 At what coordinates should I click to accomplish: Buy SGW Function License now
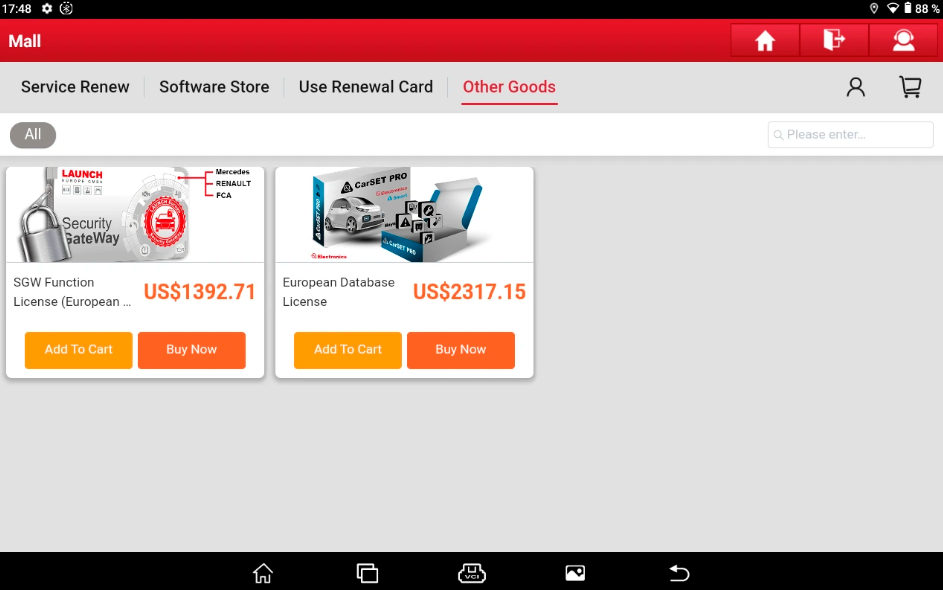[192, 350]
